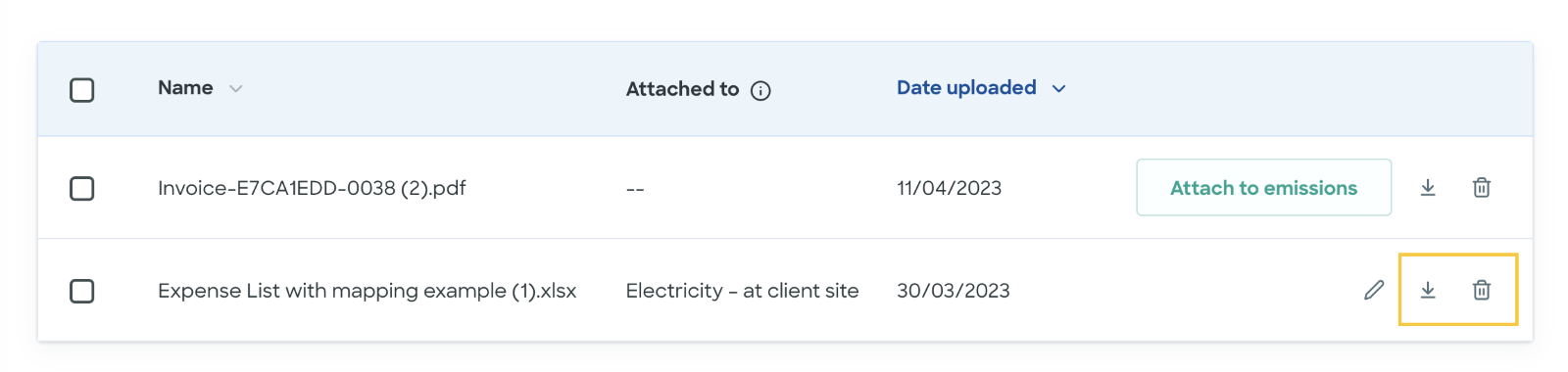Screen dimensions: 1568x372
Task: Sort by the Name column header
Action: tap(185, 88)
